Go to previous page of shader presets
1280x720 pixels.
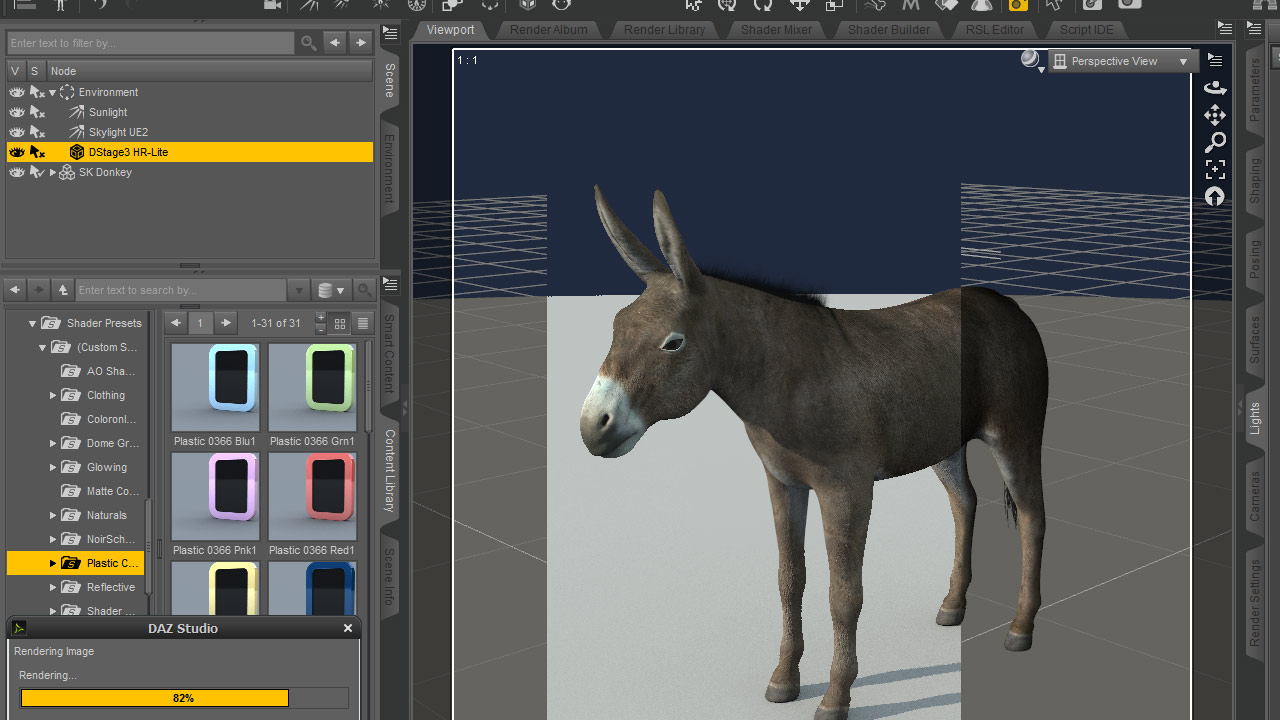click(175, 323)
